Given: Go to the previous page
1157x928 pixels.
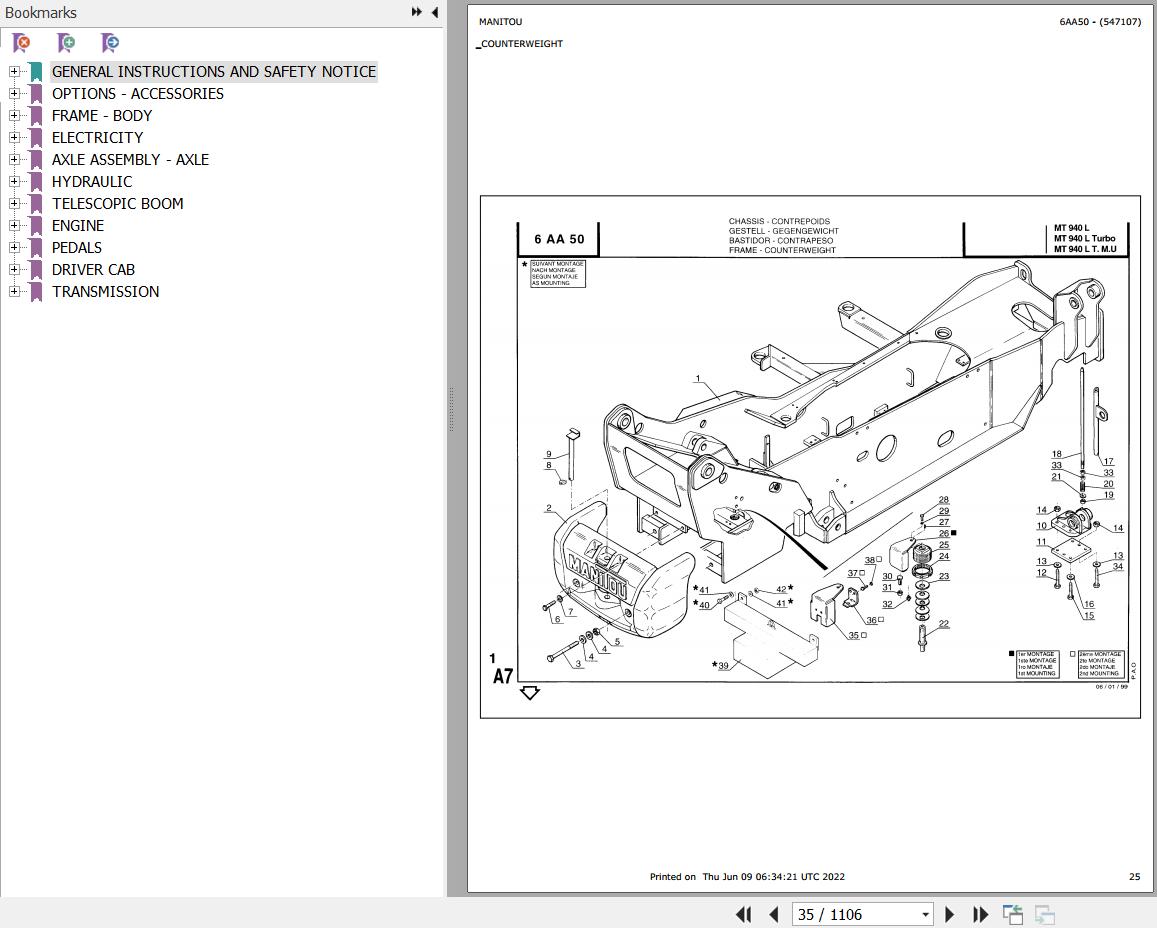Looking at the screenshot, I should [774, 915].
